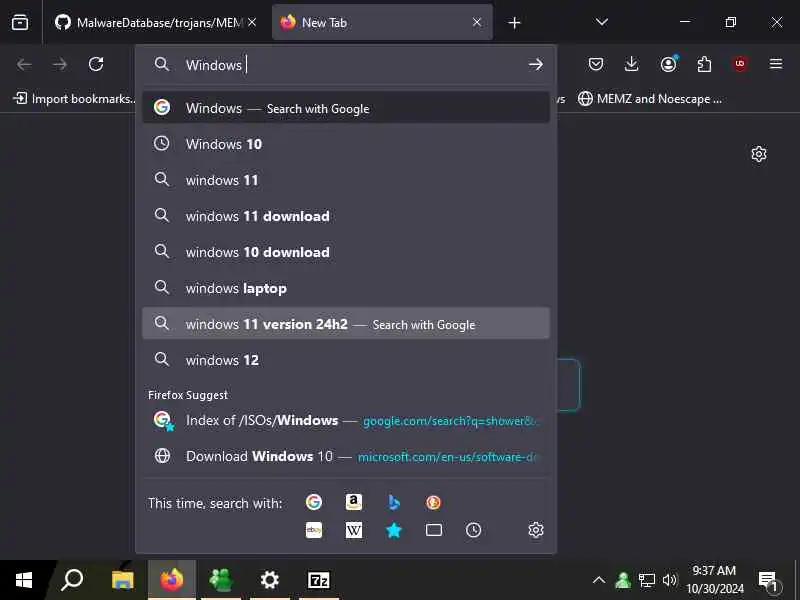Search in open Tabs icon
This screenshot has height=600, width=800.
coord(434,530)
